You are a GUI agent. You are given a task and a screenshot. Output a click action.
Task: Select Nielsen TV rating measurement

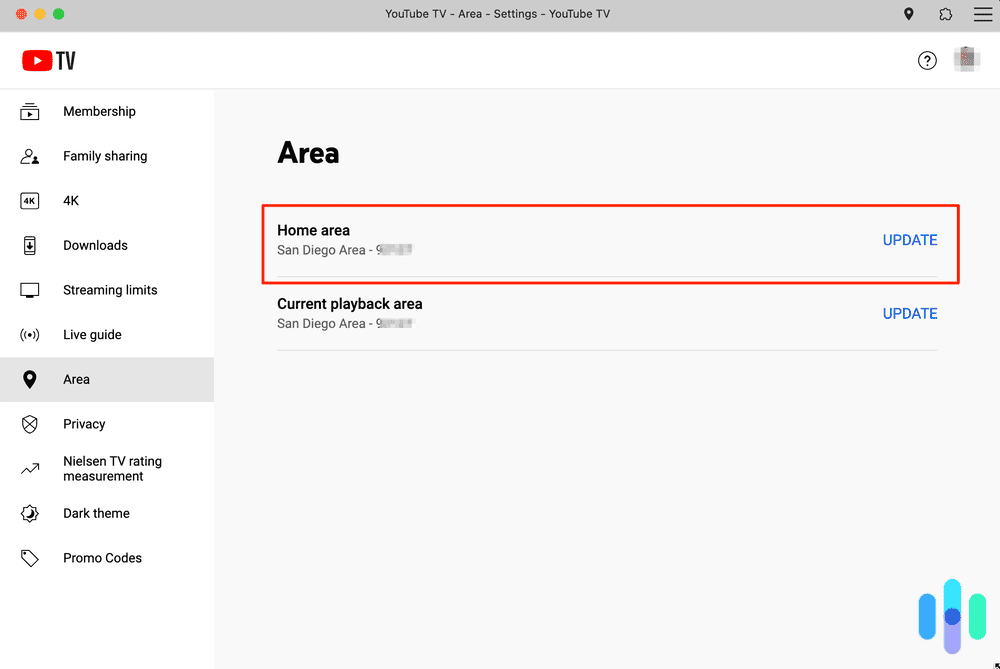[112, 468]
